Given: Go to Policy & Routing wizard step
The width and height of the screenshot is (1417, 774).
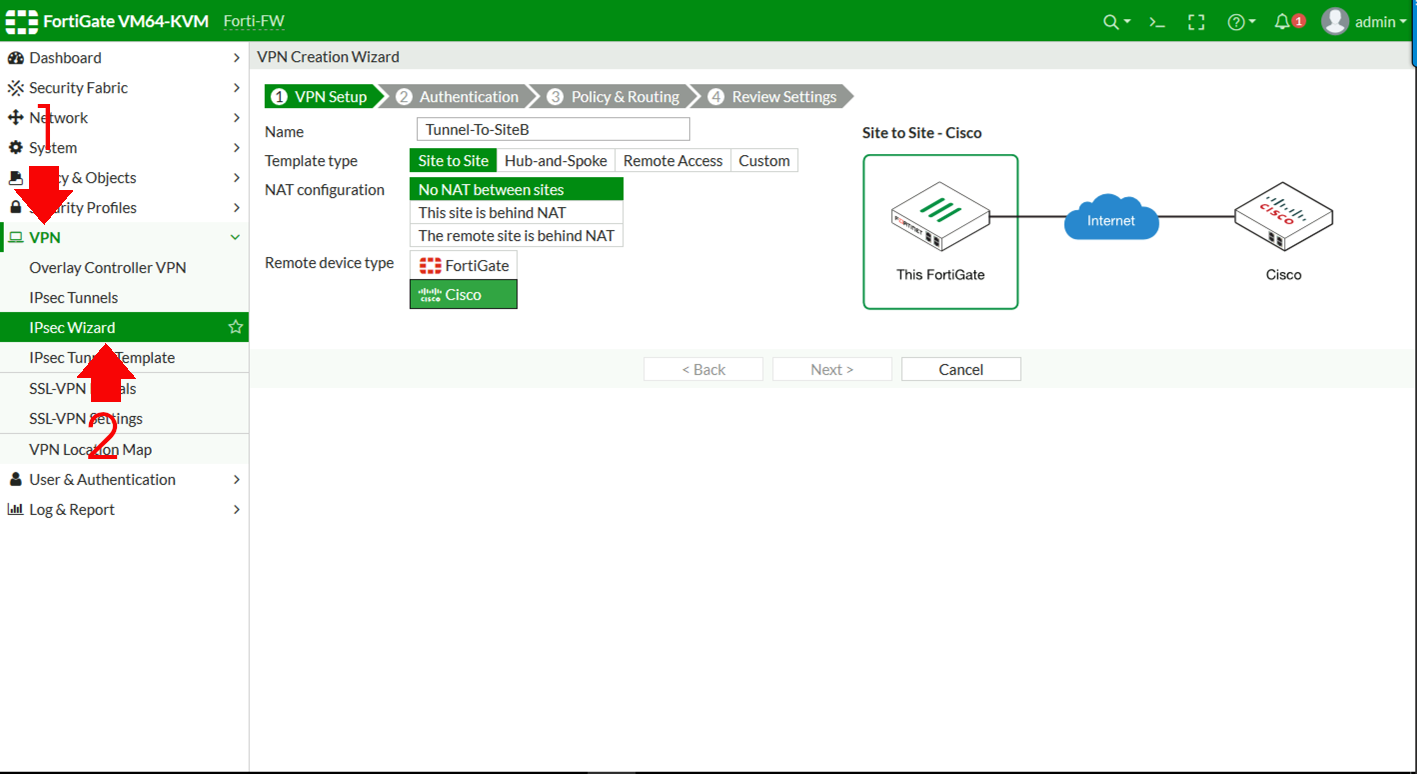Looking at the screenshot, I should click(614, 96).
